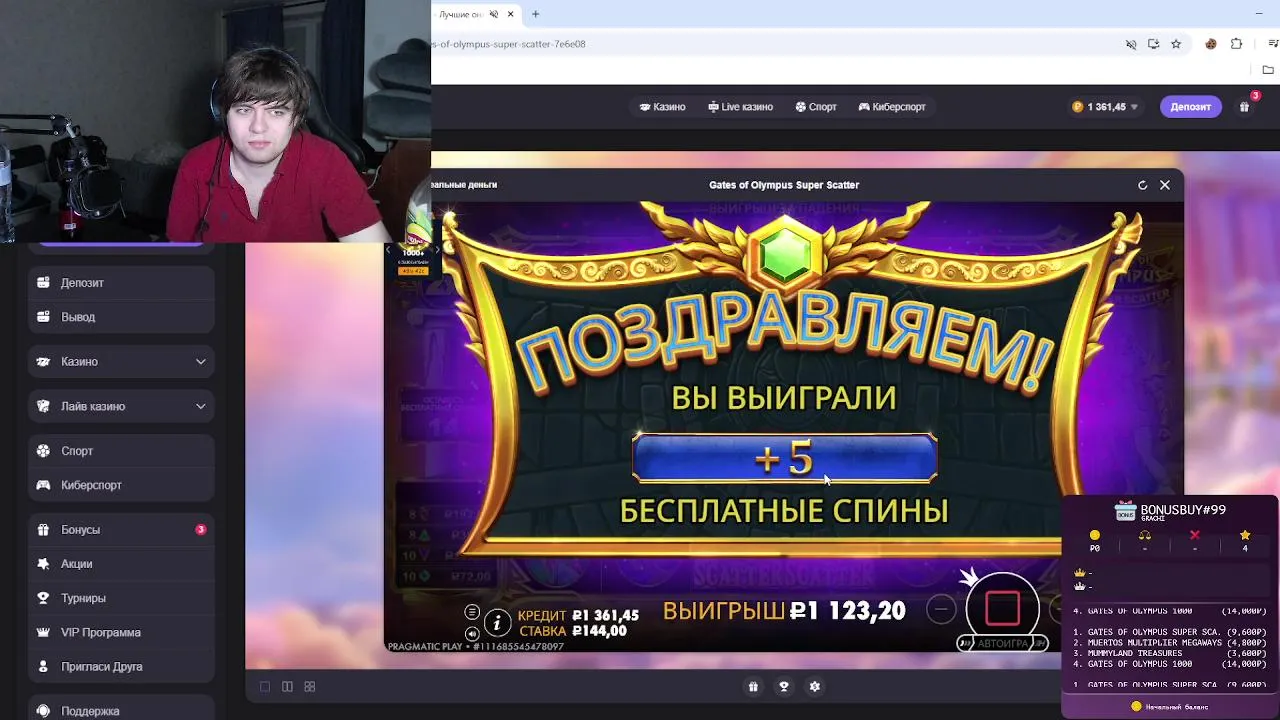Open the media control icon in browser toolbar

[1273, 44]
